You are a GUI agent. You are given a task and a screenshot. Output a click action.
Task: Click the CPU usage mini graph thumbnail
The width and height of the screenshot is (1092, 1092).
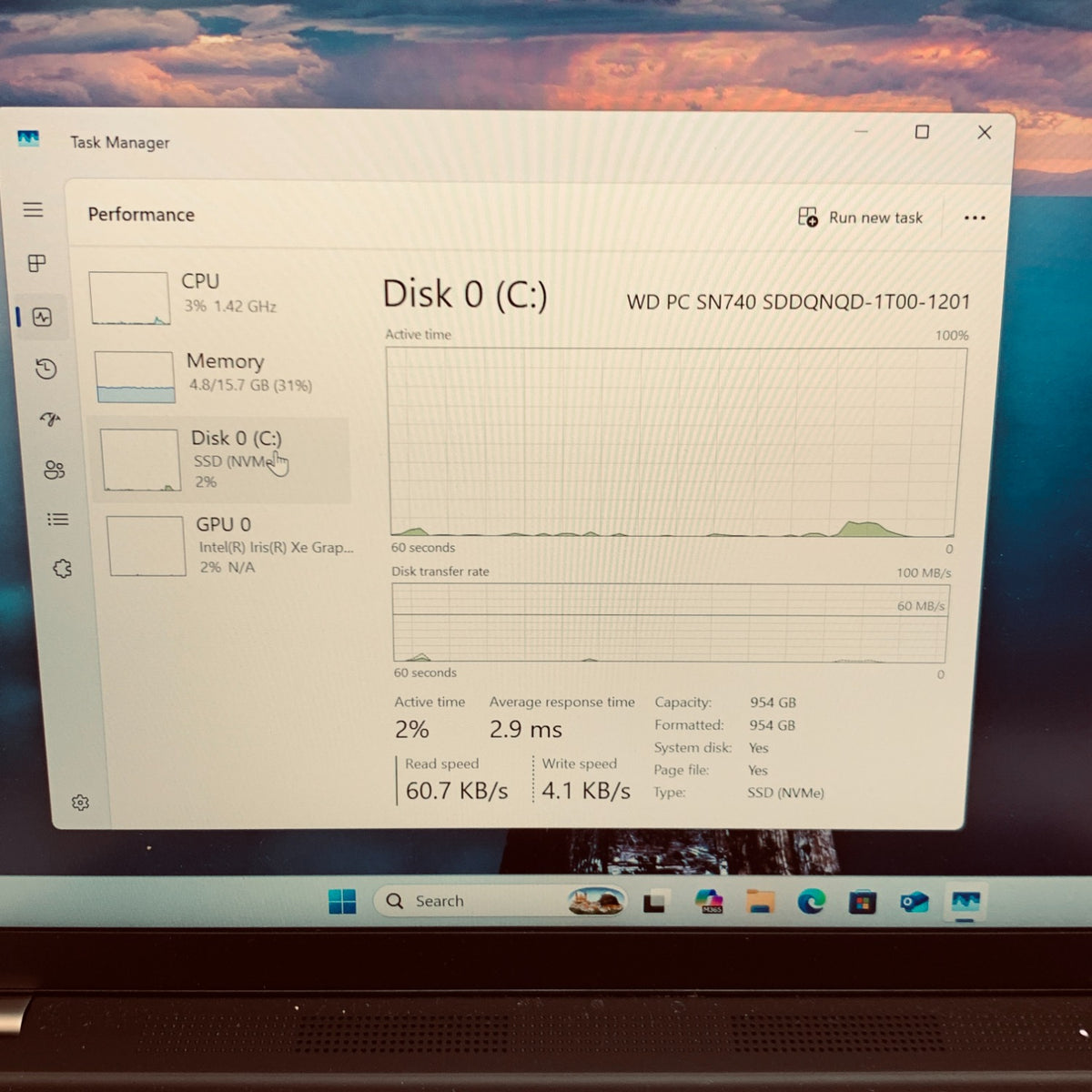[130, 298]
